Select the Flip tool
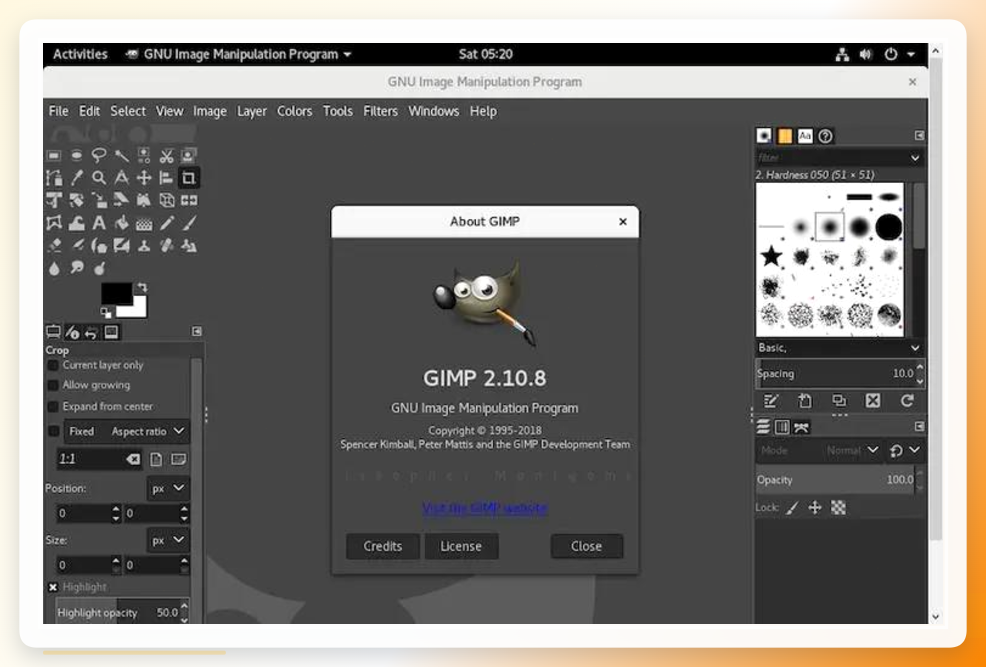The height and width of the screenshot is (667, 986). click(x=189, y=201)
